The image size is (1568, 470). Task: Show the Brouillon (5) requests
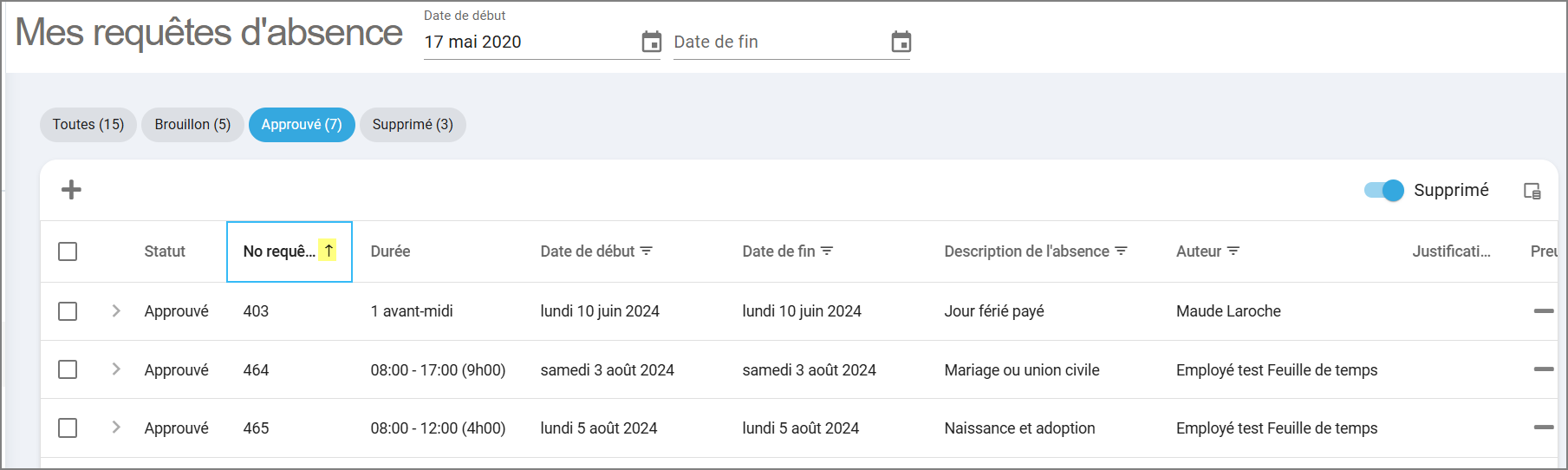click(192, 125)
